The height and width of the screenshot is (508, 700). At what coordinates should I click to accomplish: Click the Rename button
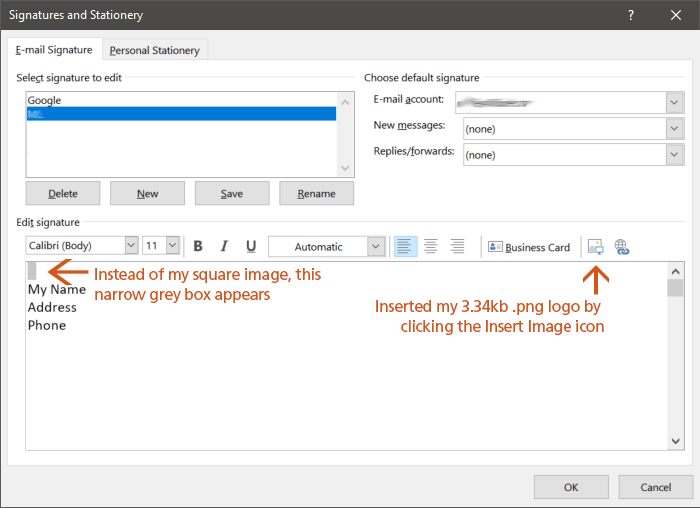pyautogui.click(x=317, y=193)
